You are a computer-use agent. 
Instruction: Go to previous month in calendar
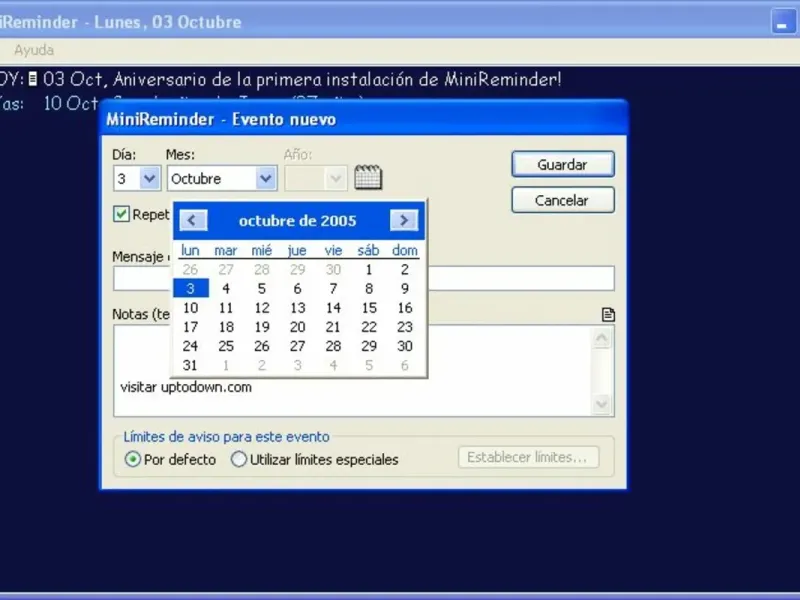pyautogui.click(x=193, y=220)
